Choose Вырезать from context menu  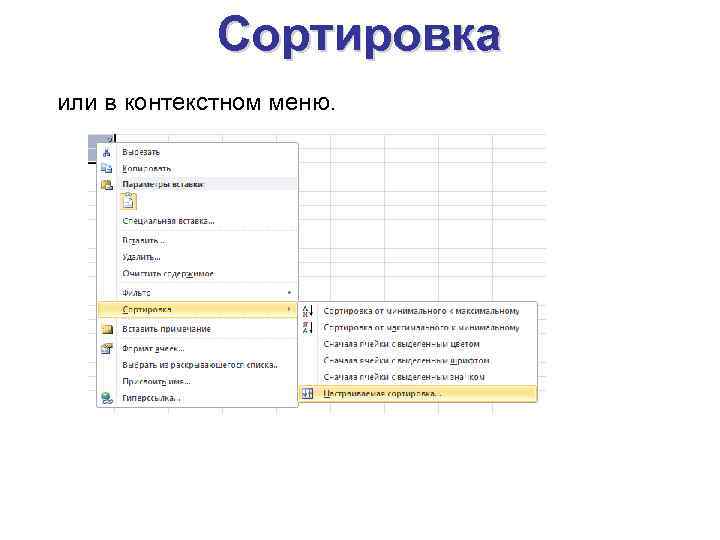point(141,152)
